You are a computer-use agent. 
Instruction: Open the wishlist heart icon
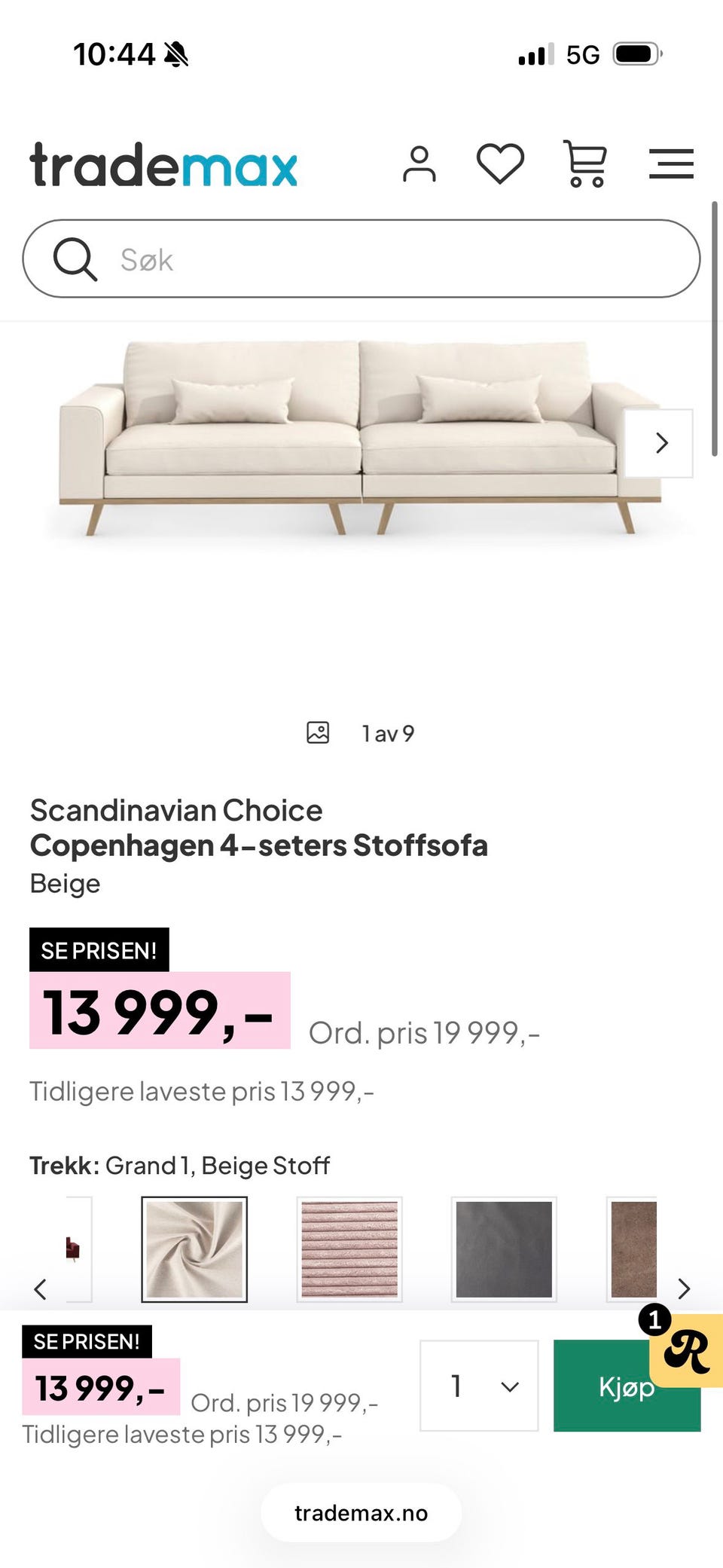pos(500,164)
